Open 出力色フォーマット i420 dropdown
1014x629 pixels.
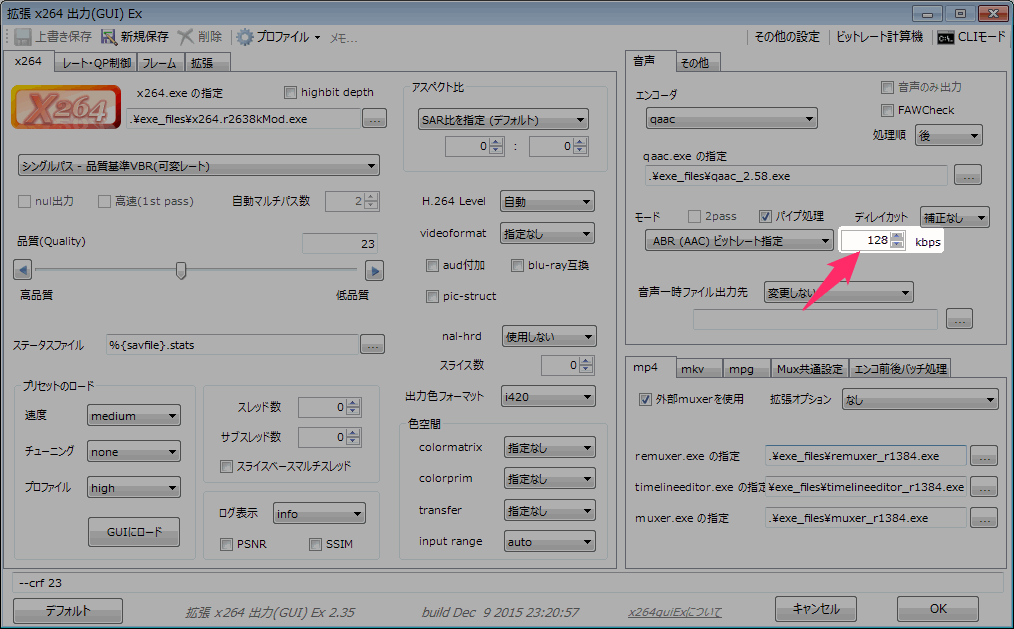point(548,397)
